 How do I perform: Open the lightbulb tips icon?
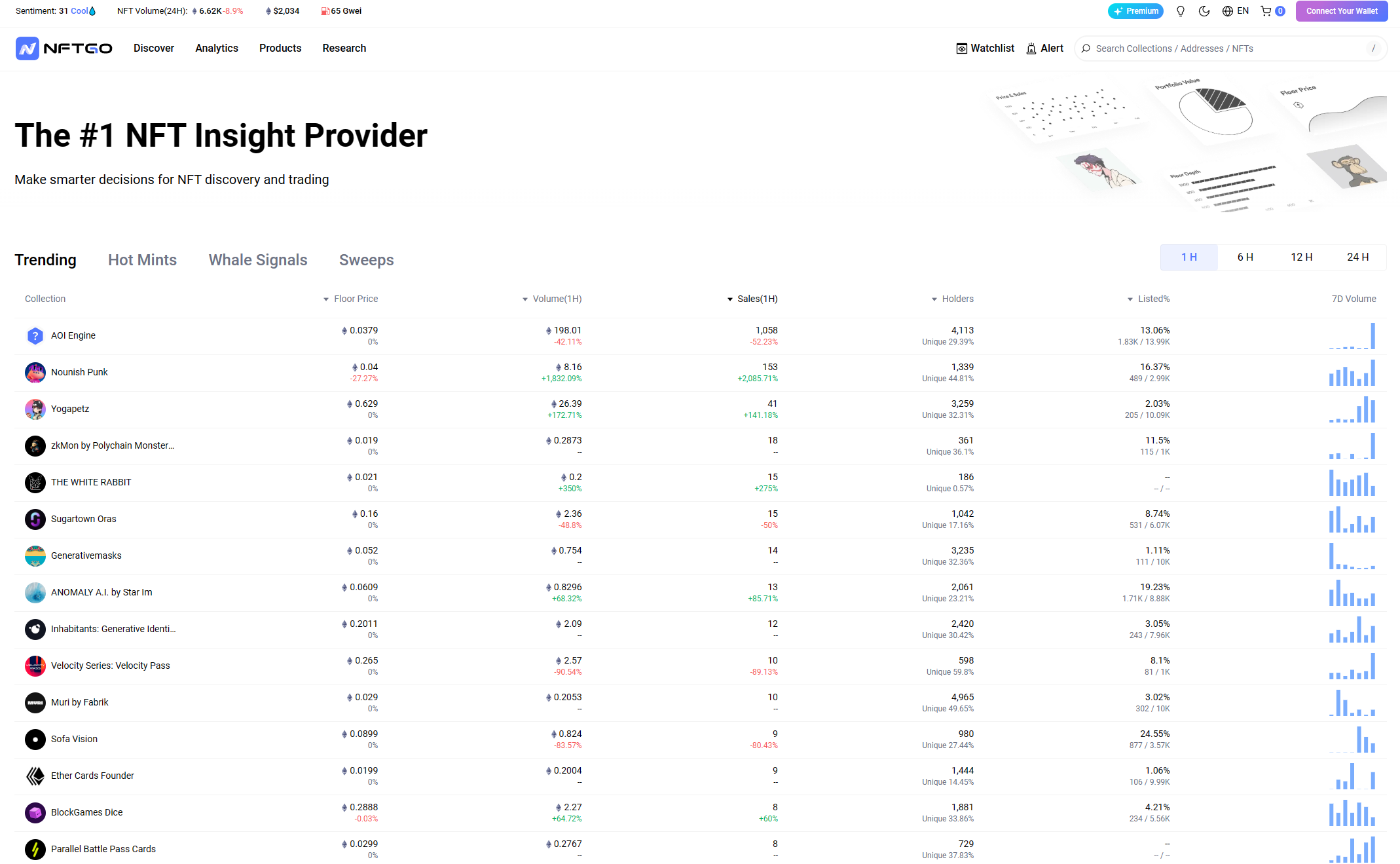click(x=1181, y=11)
